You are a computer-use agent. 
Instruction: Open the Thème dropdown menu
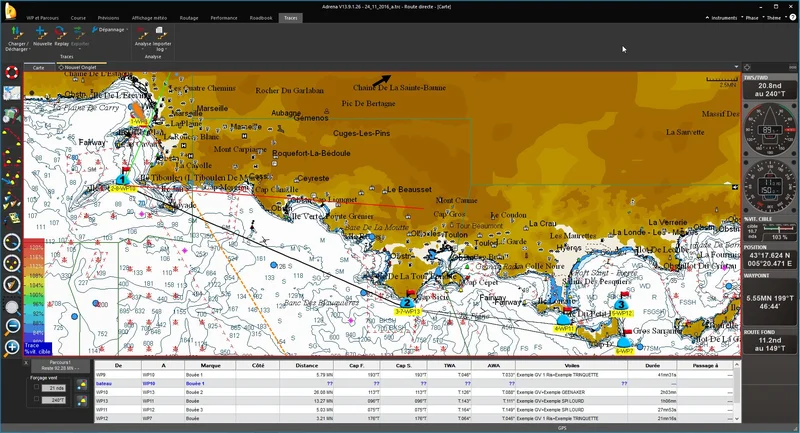pos(773,18)
